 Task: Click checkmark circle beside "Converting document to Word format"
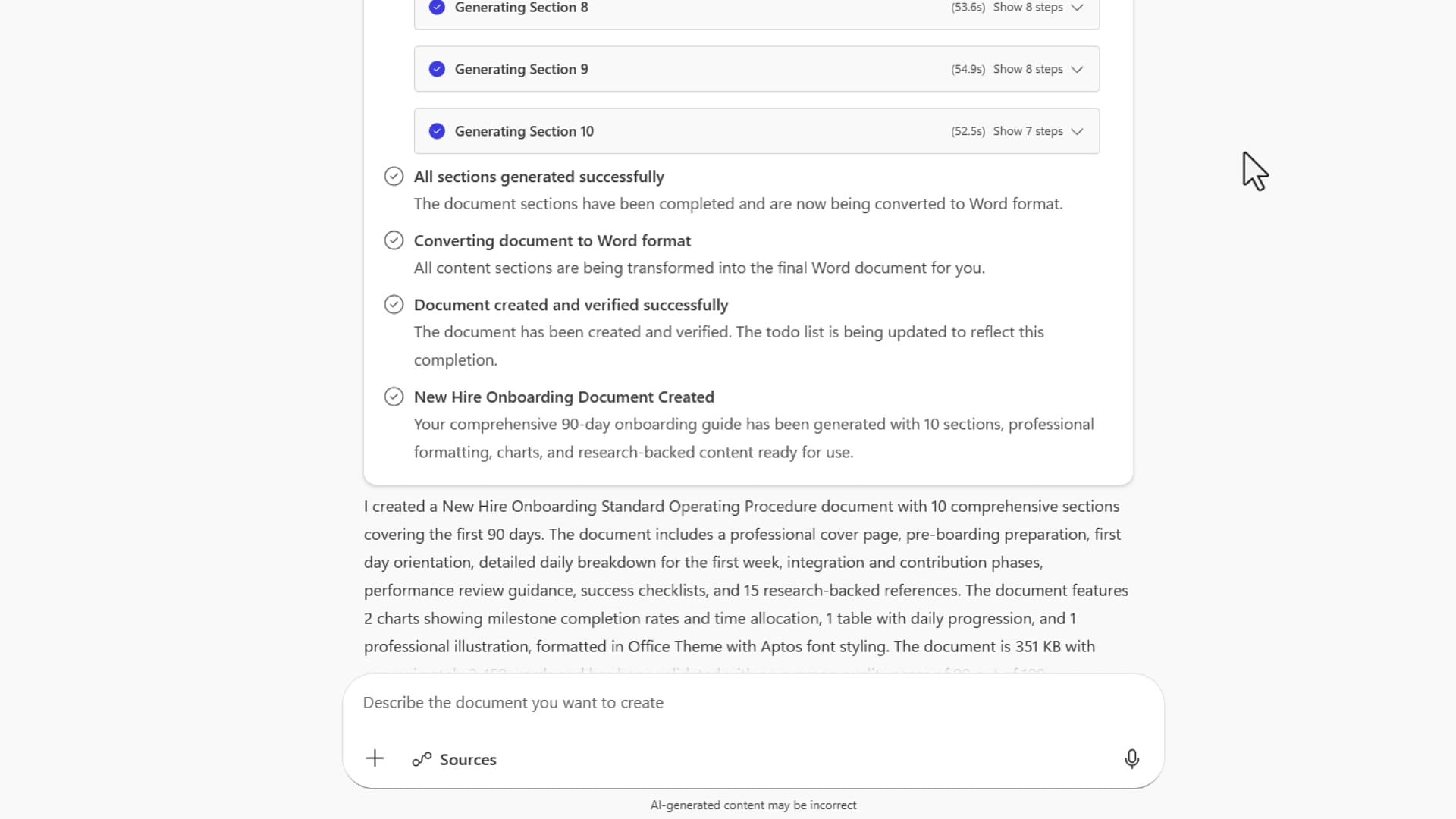click(394, 240)
